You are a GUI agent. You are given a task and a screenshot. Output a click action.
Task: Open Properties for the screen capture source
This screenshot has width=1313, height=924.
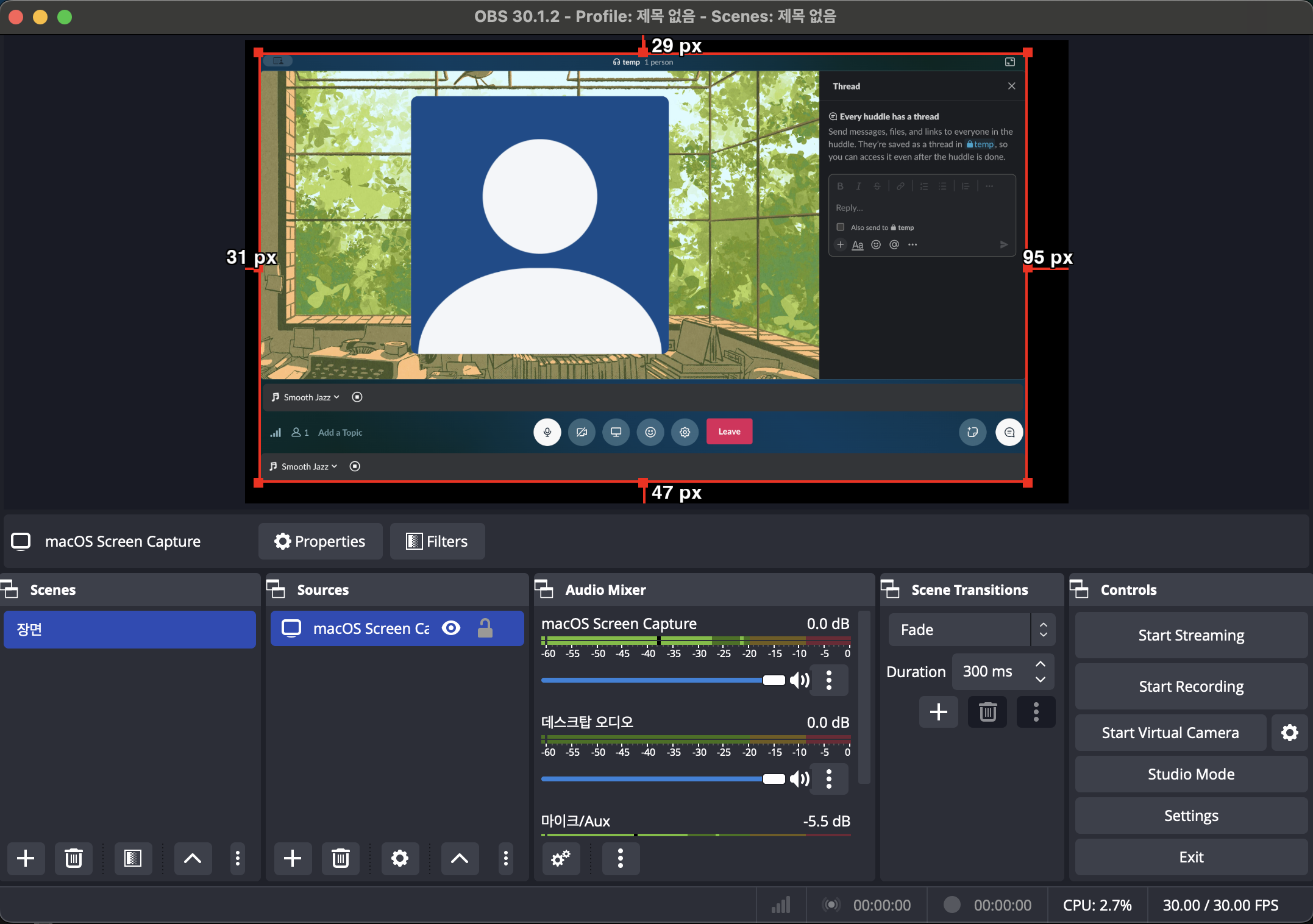pos(320,541)
